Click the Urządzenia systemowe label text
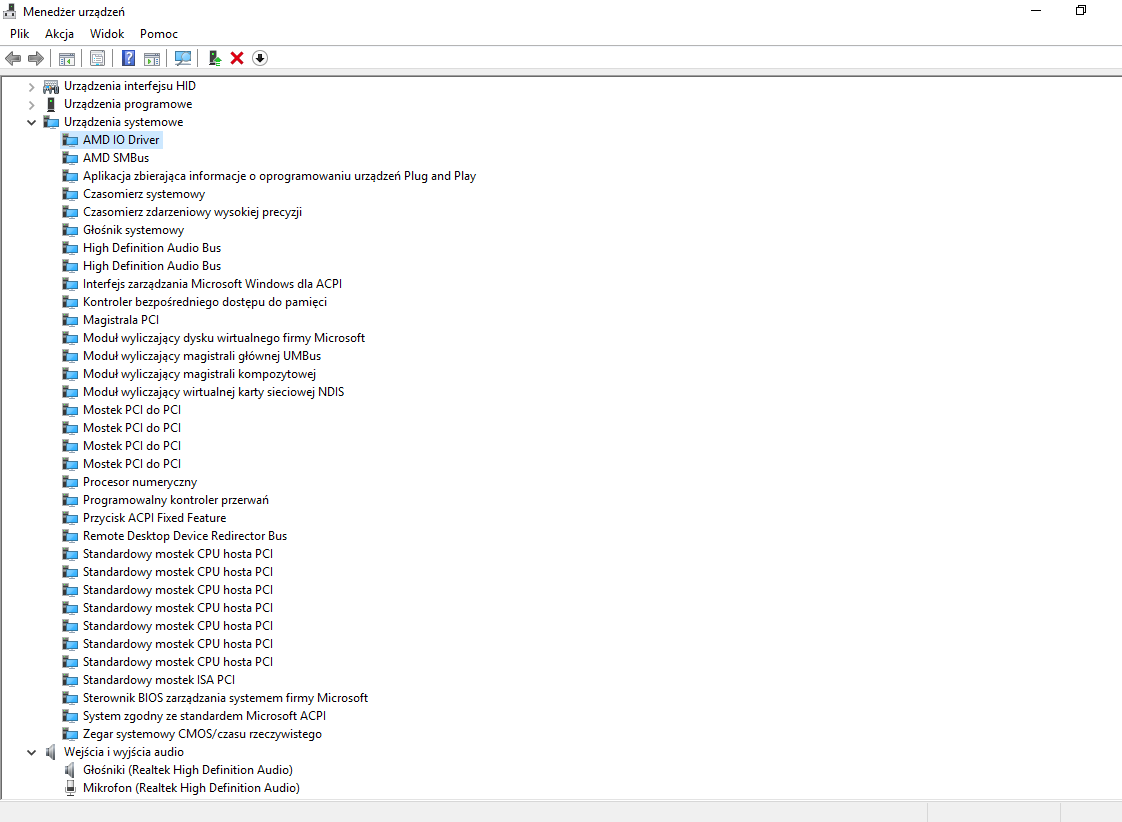 pos(123,122)
